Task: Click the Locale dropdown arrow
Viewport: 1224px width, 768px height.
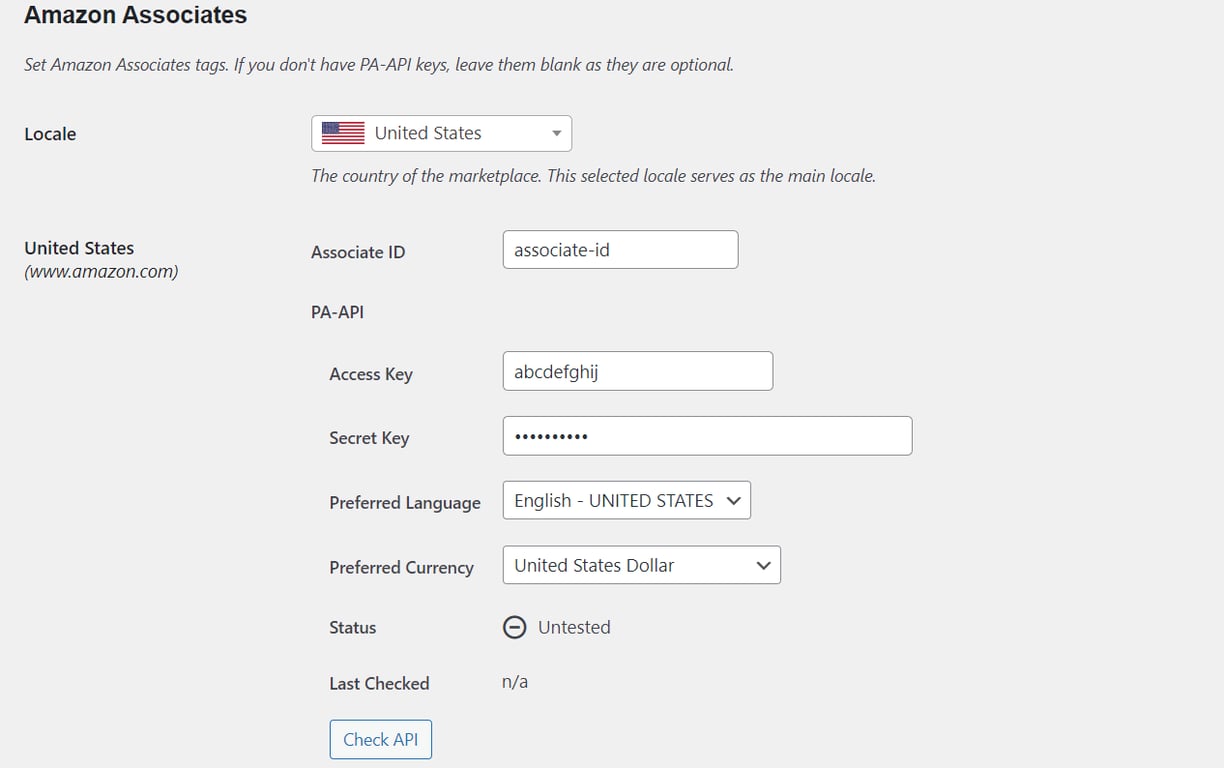Action: 556,132
